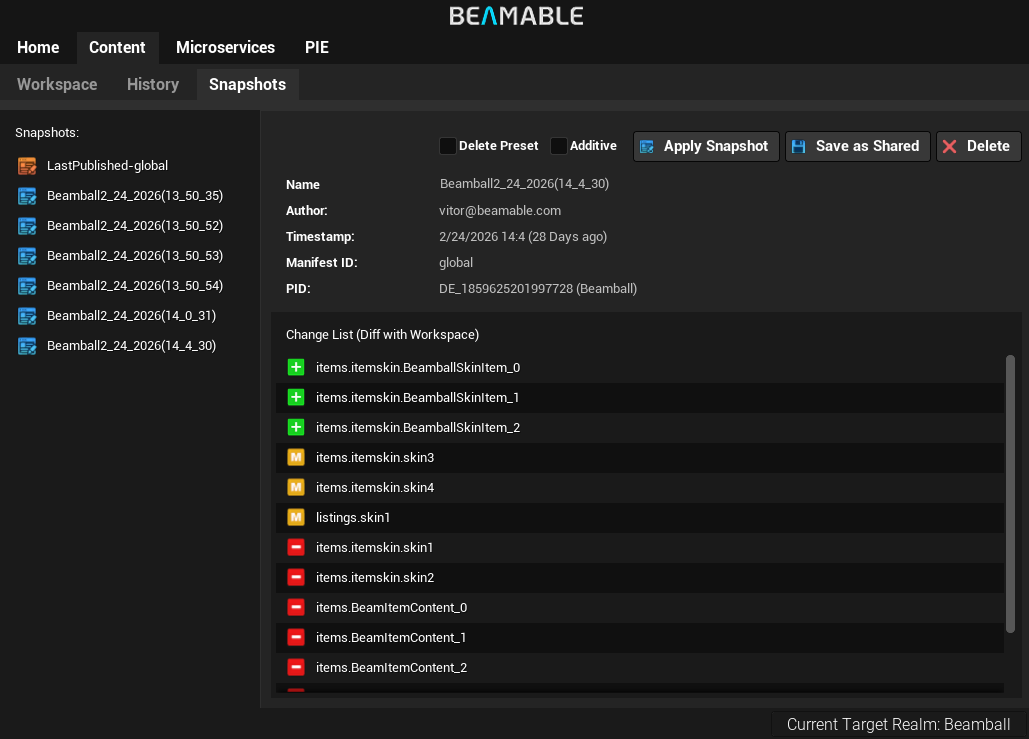Switch to the Microservices tab

point(225,48)
